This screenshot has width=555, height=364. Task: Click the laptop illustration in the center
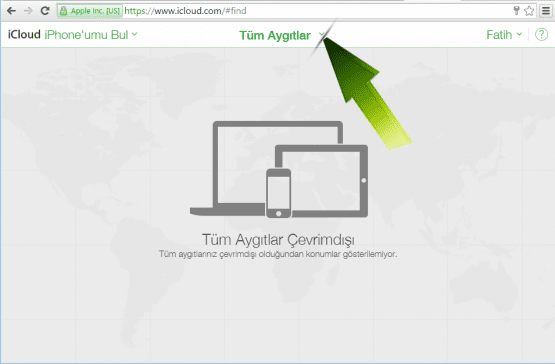248,168
